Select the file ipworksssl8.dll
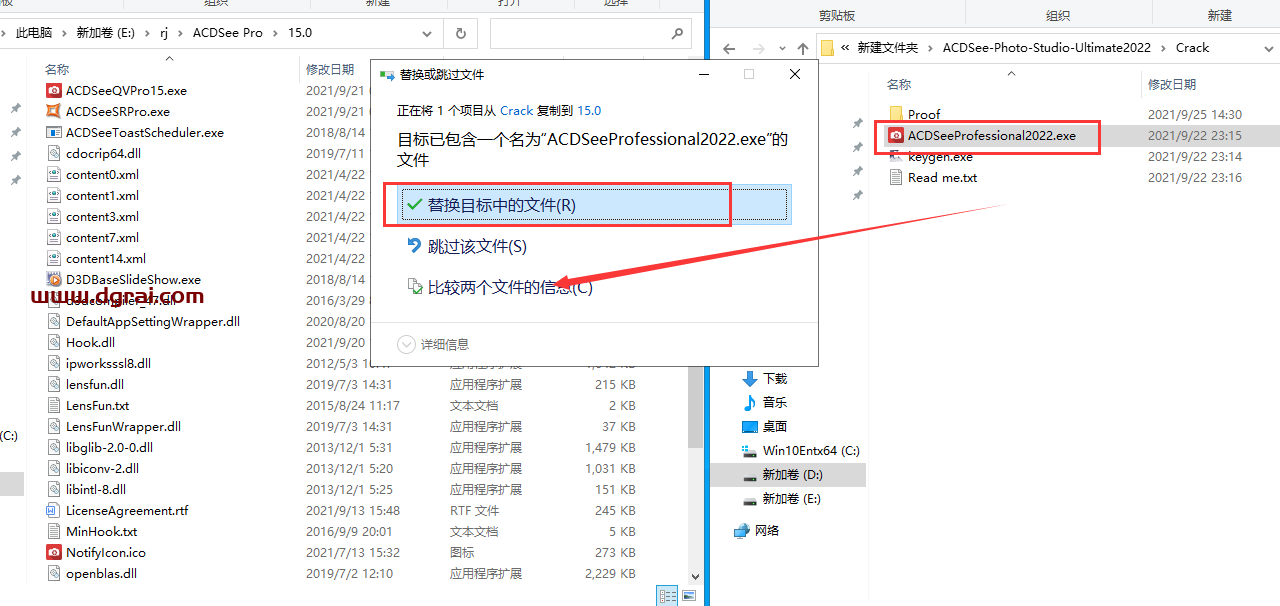The width and height of the screenshot is (1280, 606). [108, 363]
